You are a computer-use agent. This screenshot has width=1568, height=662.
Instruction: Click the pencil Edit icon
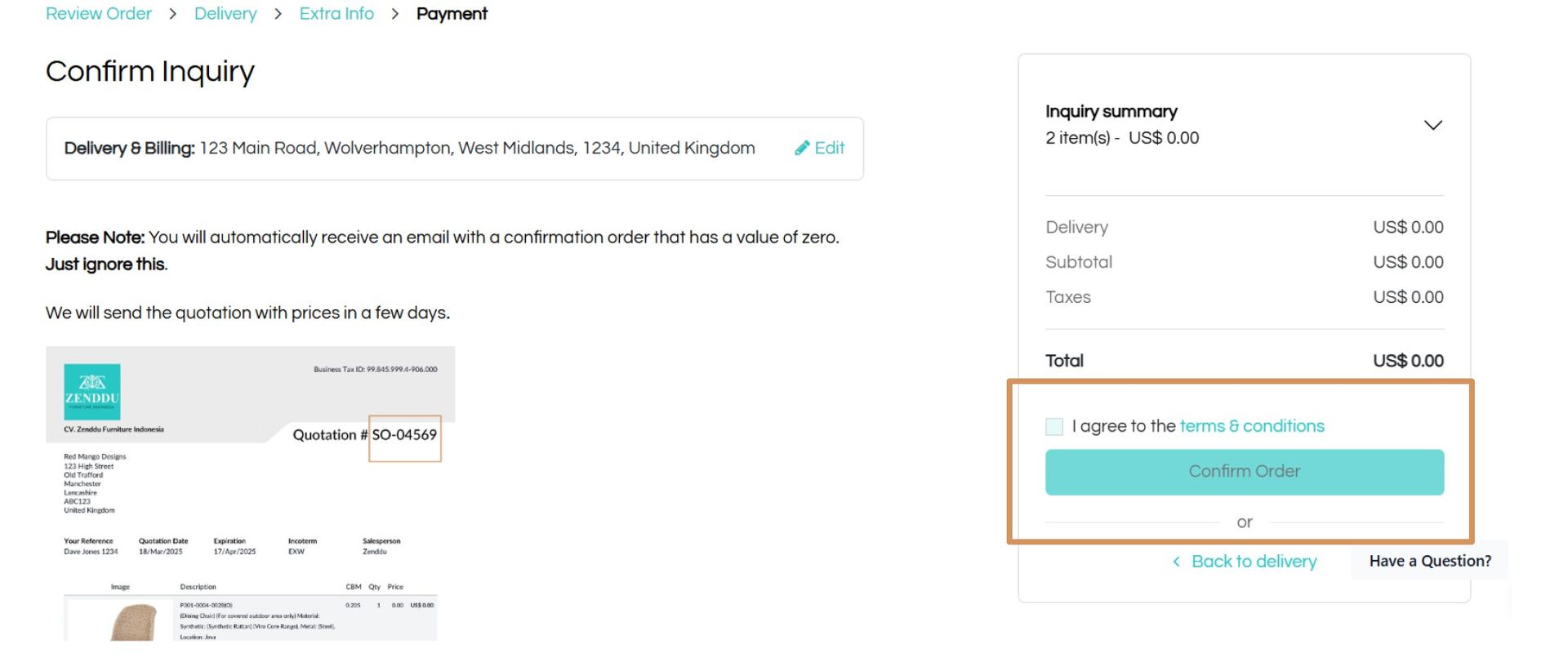pos(802,148)
